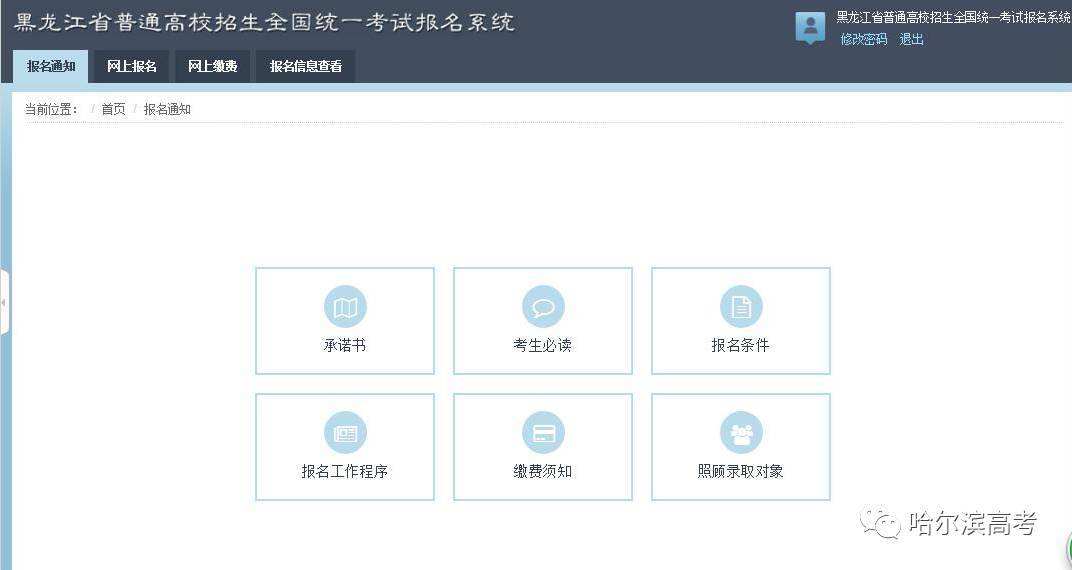Screen dimensions: 1072x570
Task: Click the 考生必读 speech bubble icon
Action: click(x=543, y=307)
